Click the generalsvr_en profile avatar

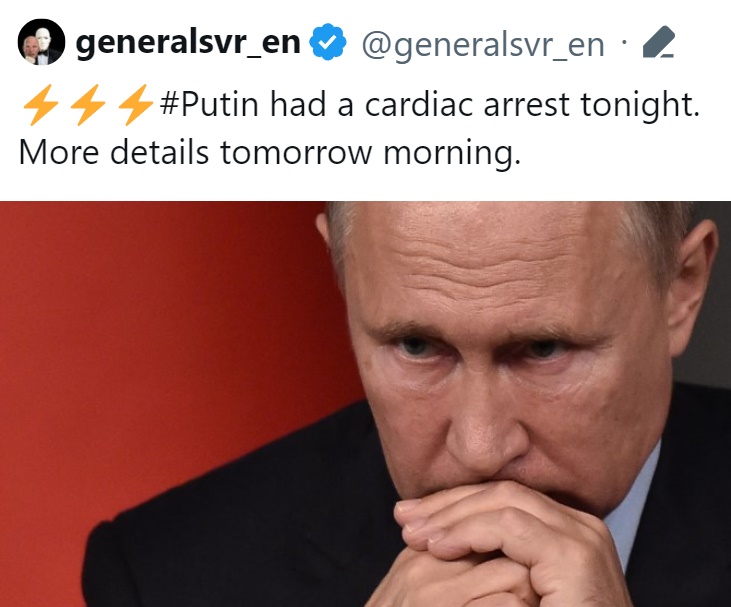tap(42, 45)
